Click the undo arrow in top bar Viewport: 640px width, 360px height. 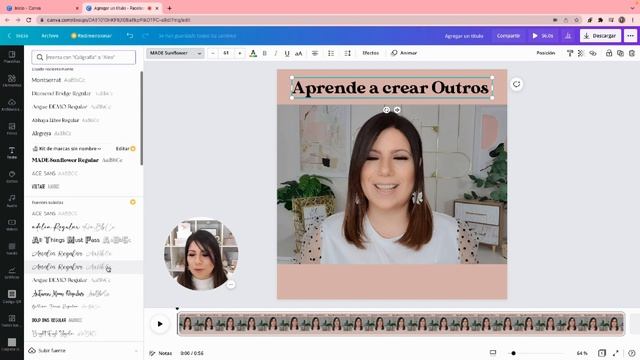click(130, 36)
